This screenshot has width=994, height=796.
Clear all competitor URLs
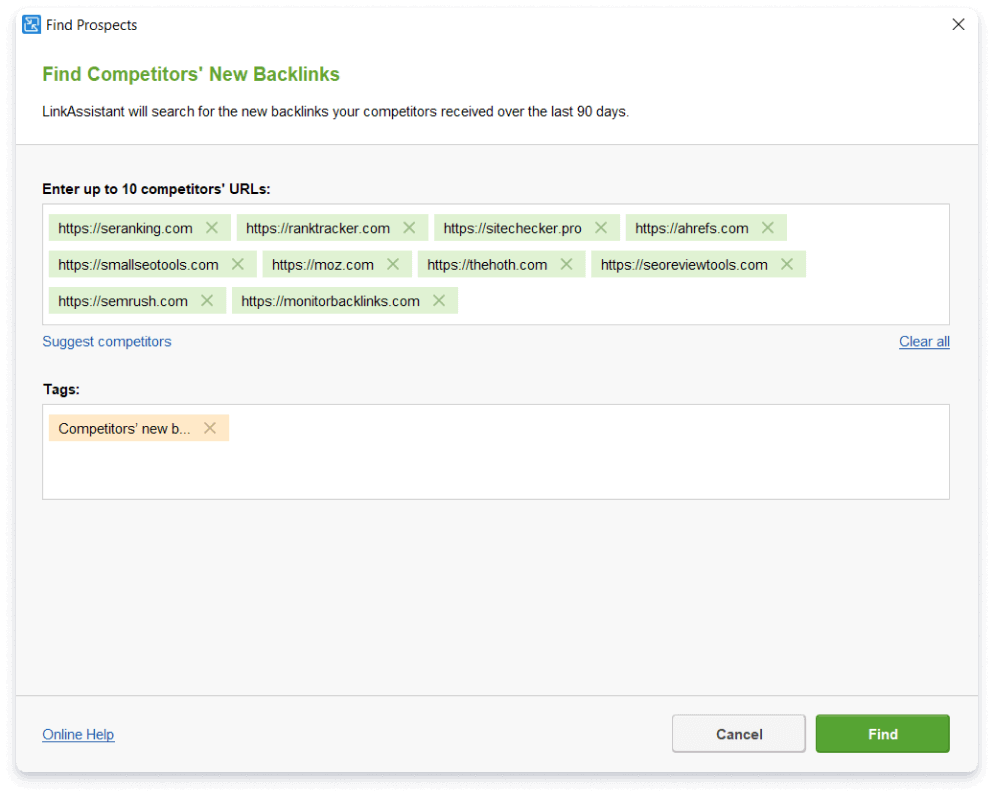tap(924, 342)
